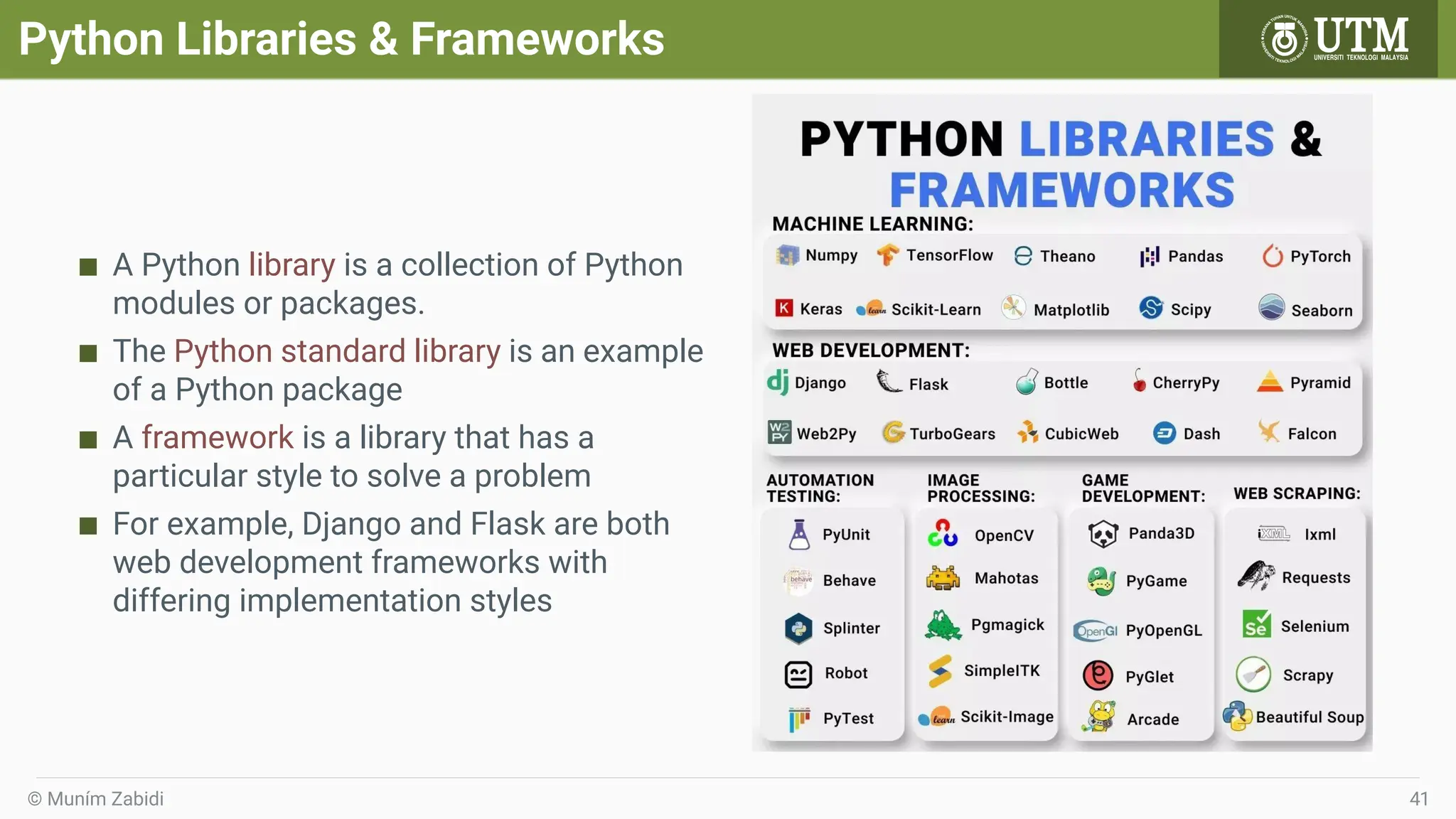Click the Matplotlib circular icon
Screen dimensions: 1456x819
coord(1013,308)
